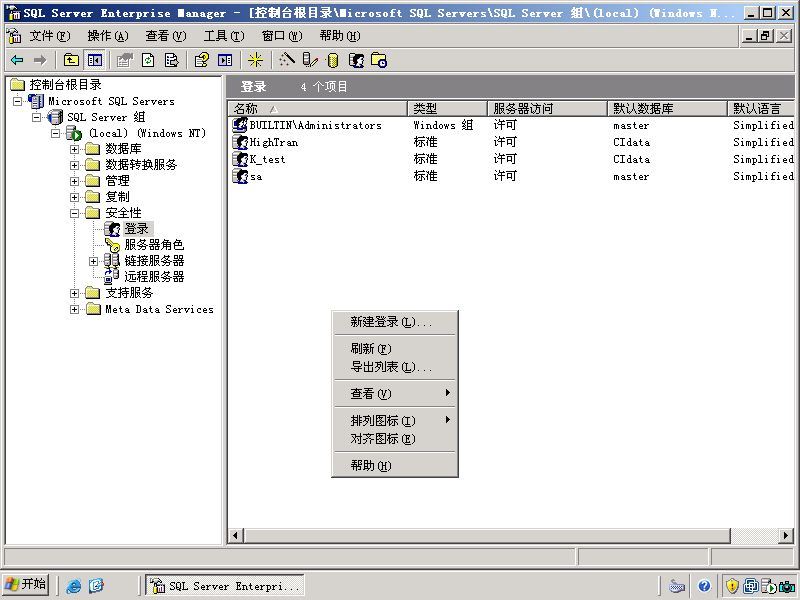Click the Show/Hide action pane icon
Image resolution: width=800 pixels, height=600 pixels.
[225, 60]
